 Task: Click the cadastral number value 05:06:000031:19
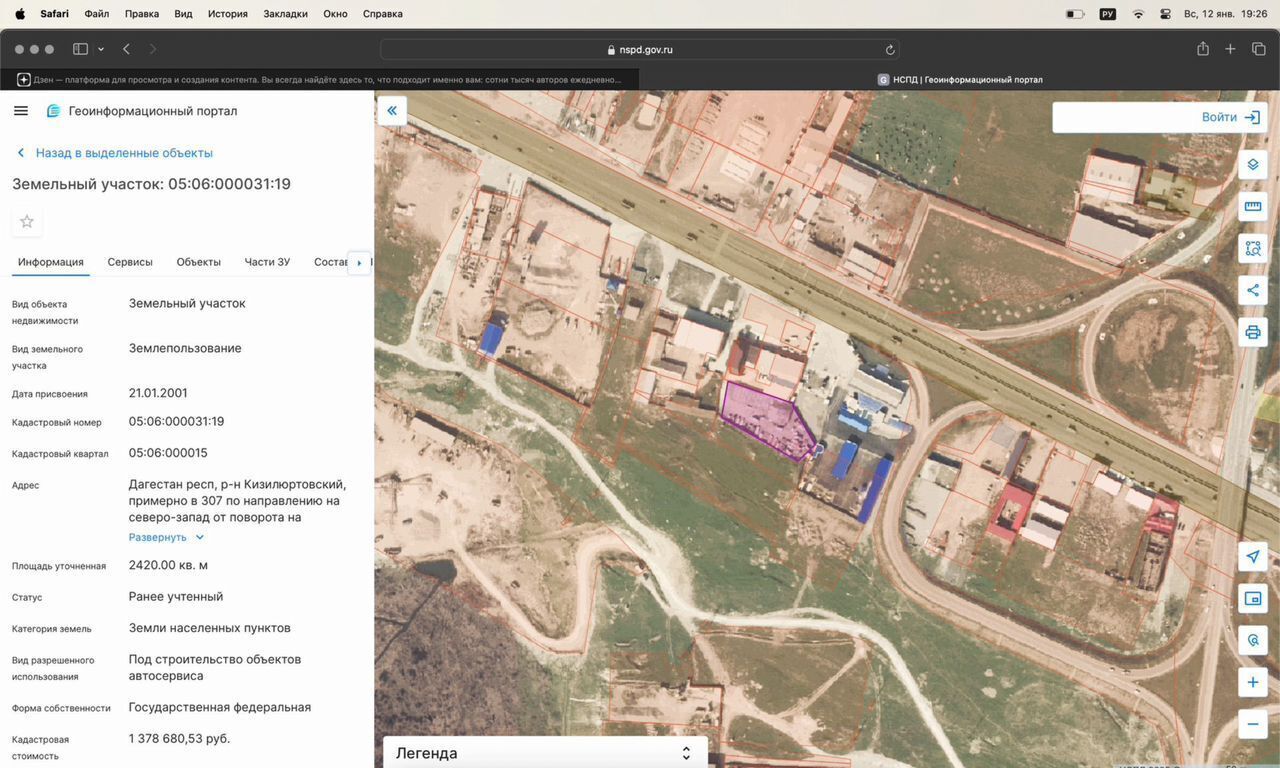(176, 421)
